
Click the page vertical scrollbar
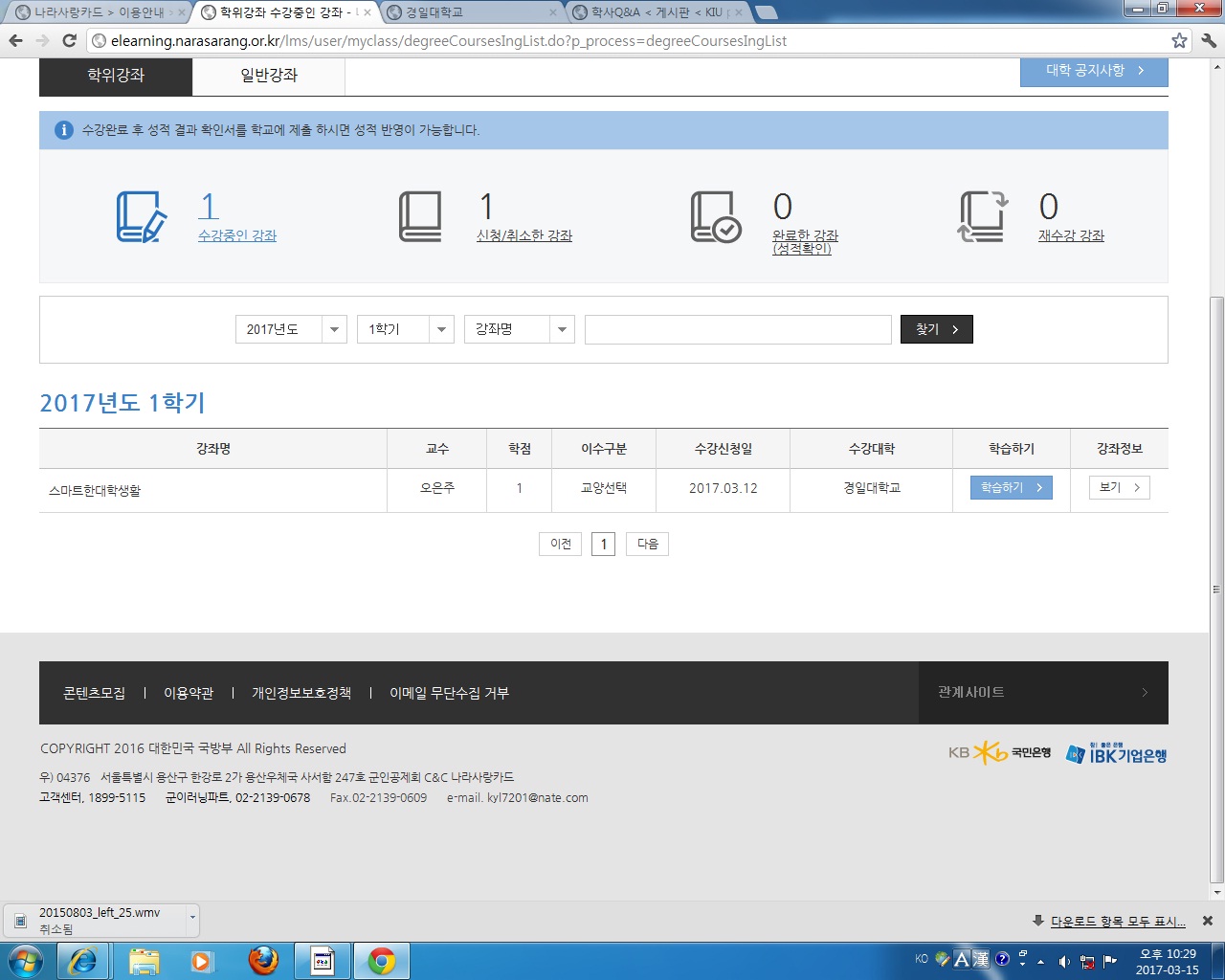coord(1217,589)
